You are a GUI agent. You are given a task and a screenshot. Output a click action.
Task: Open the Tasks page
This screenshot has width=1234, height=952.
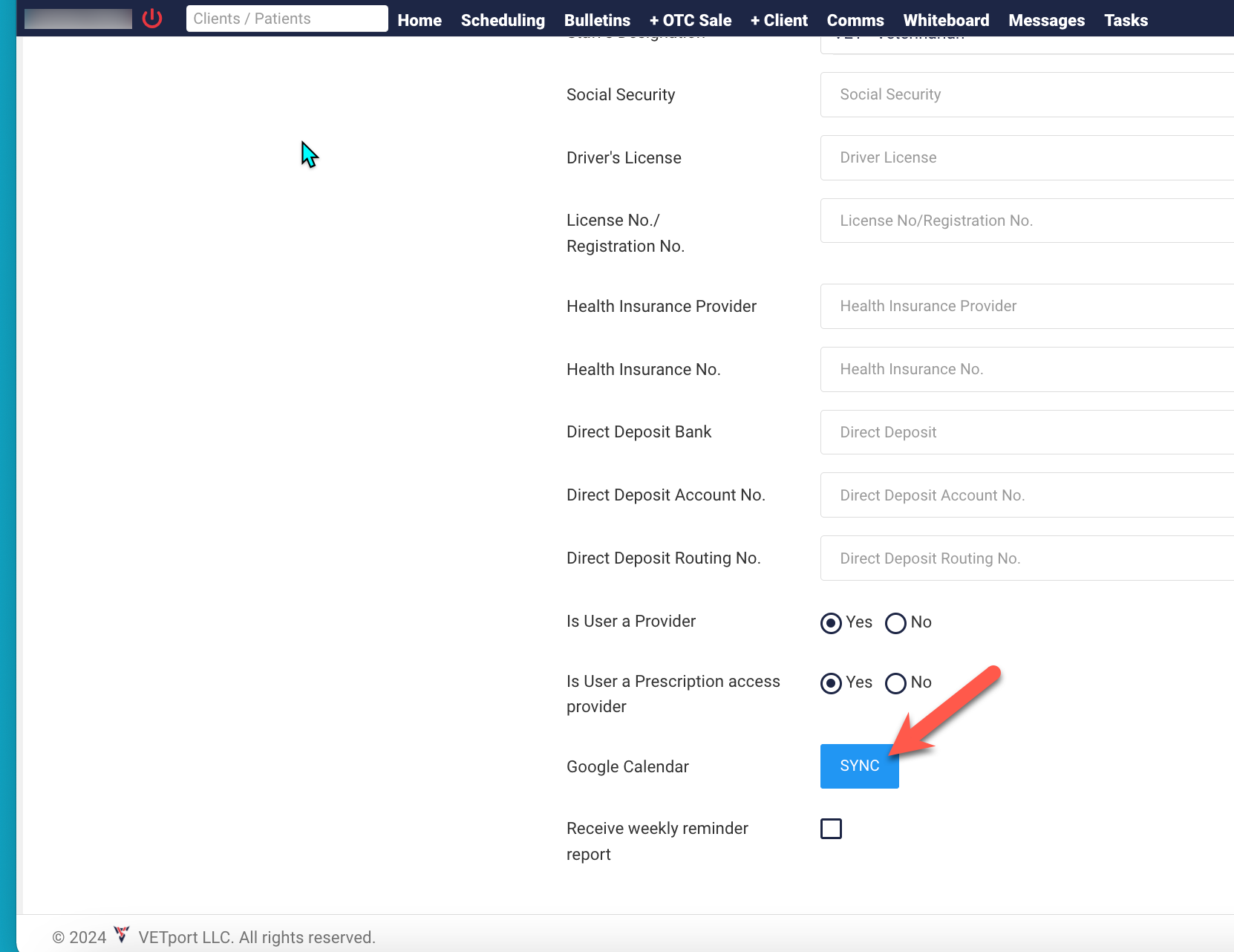coord(1126,20)
